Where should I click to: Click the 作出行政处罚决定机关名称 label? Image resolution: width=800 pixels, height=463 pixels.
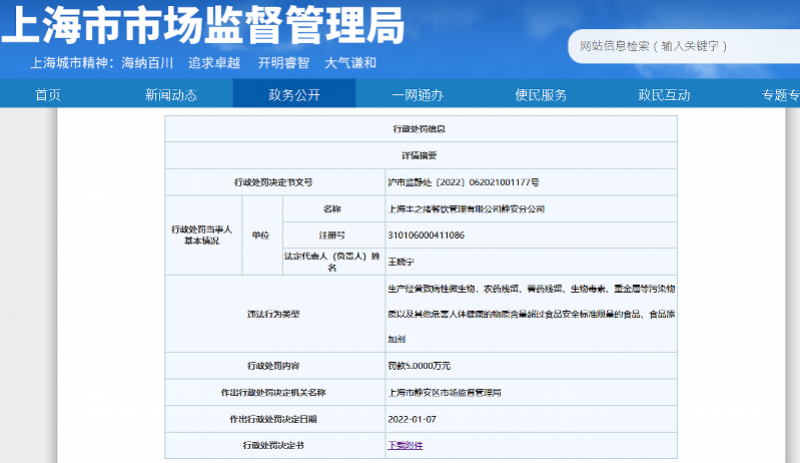[x=273, y=393]
